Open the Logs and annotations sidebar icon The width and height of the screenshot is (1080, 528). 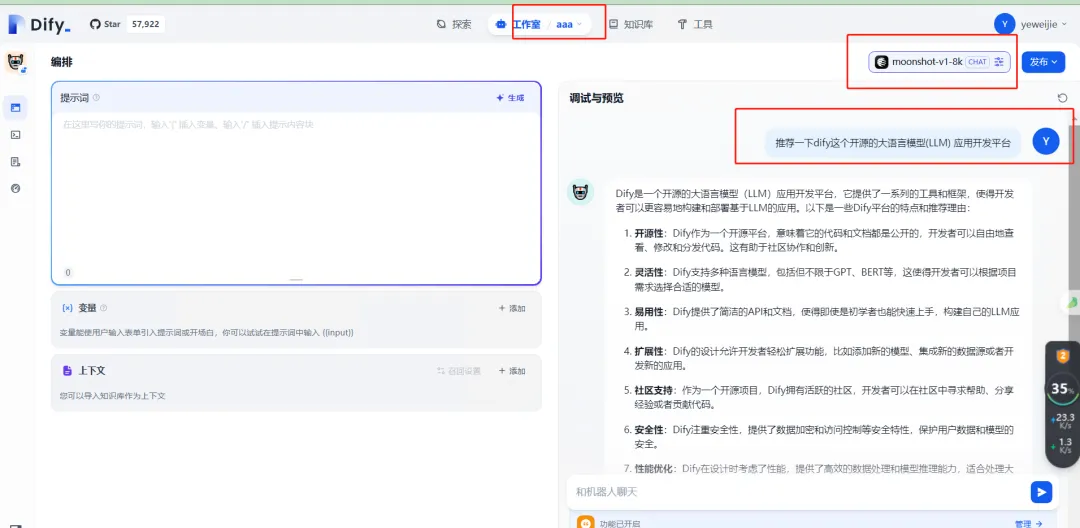click(16, 161)
